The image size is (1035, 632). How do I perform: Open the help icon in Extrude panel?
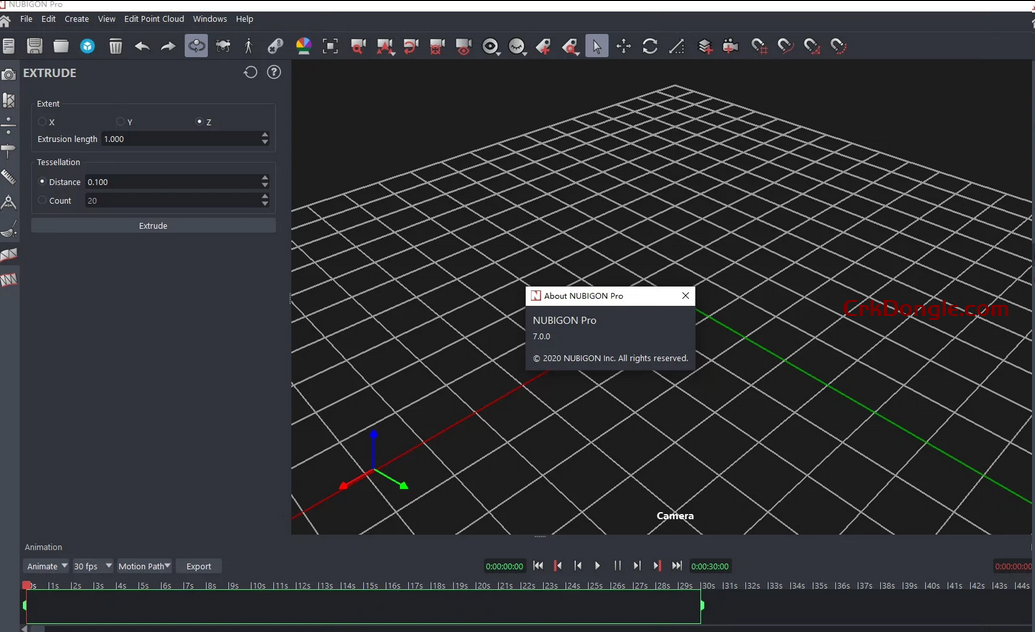273,72
